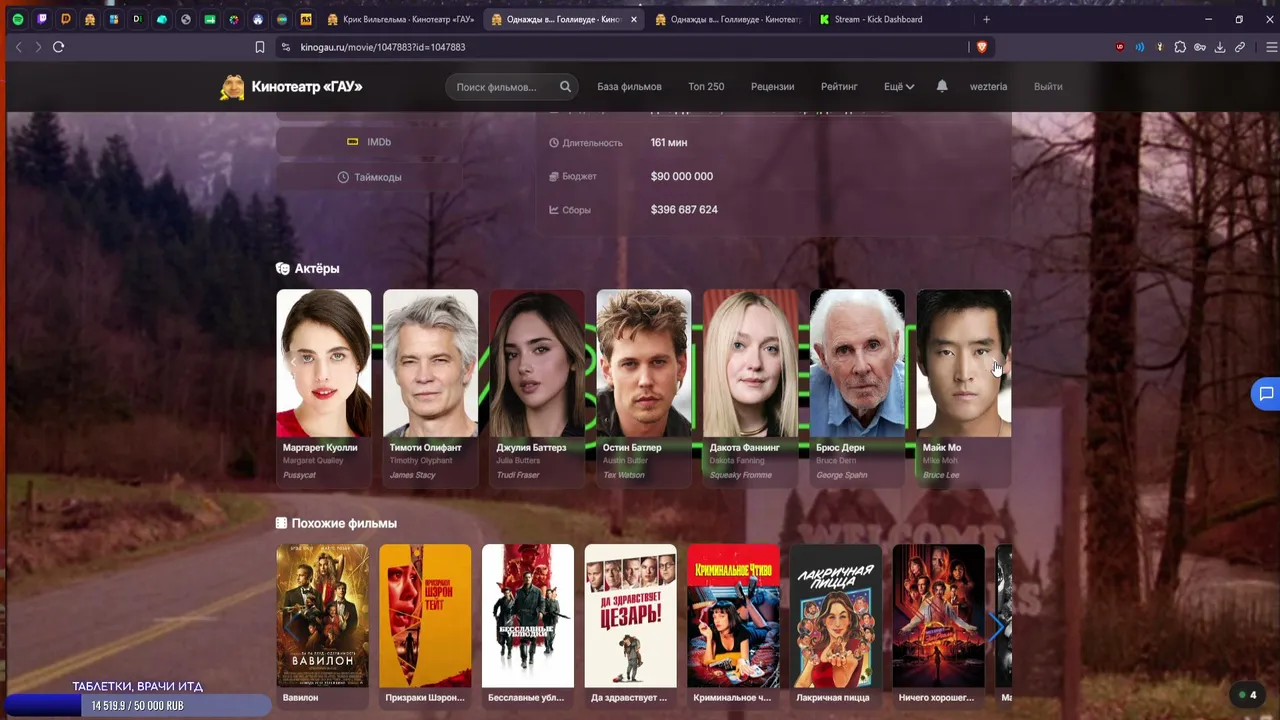Click 'Выйти' to log out

click(x=1048, y=87)
